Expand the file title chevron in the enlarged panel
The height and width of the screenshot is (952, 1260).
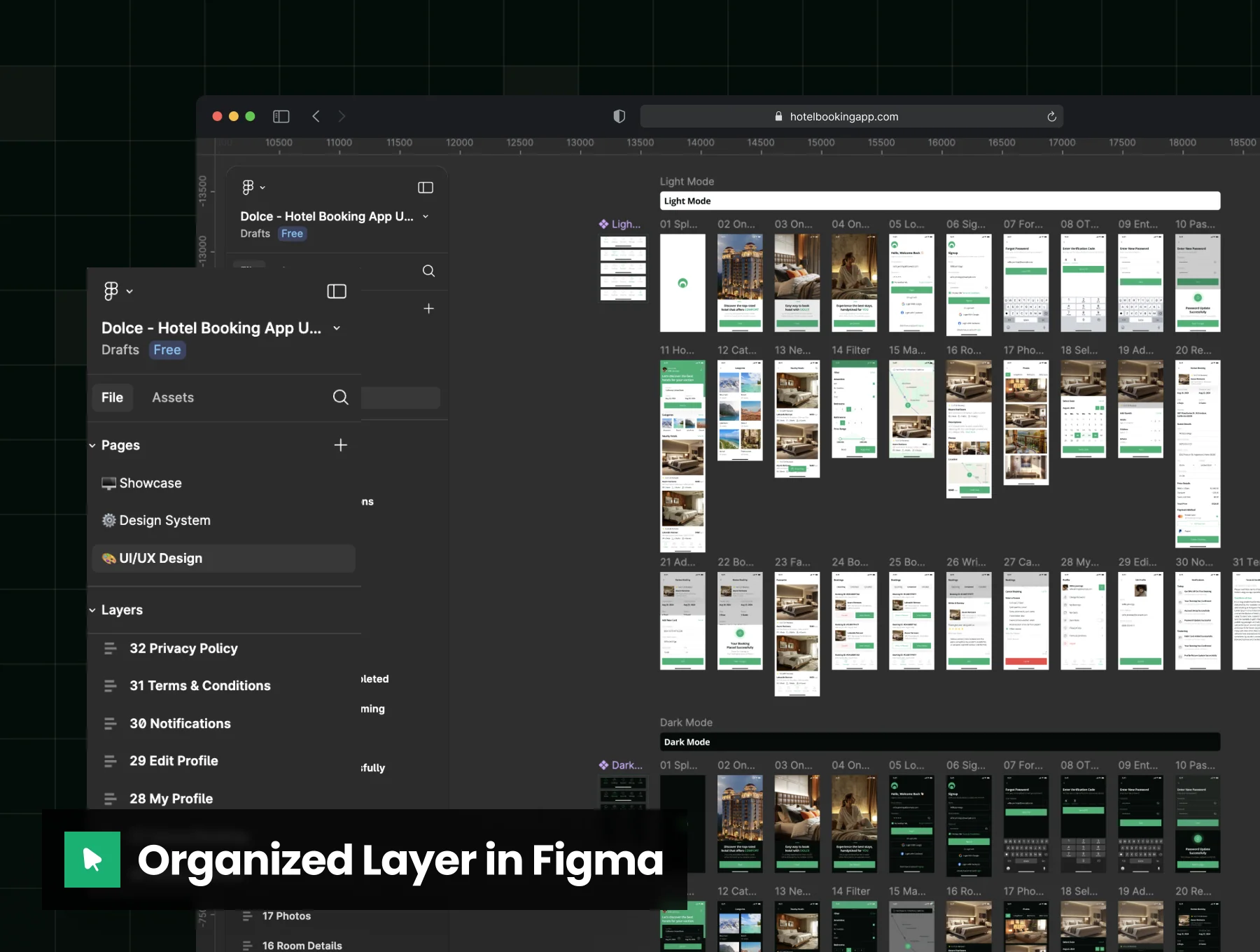pyautogui.click(x=337, y=328)
